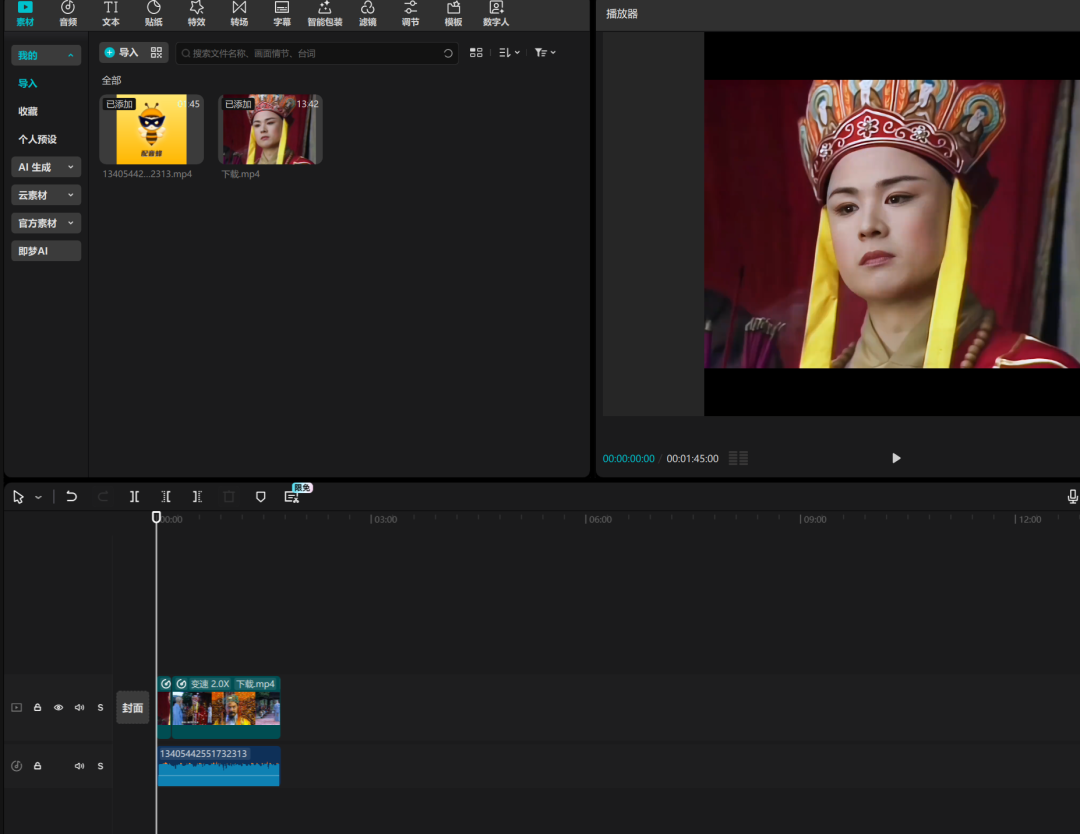1080x834 pixels.
Task: Open the 音频 (Audio) panel
Action: [x=68, y=13]
